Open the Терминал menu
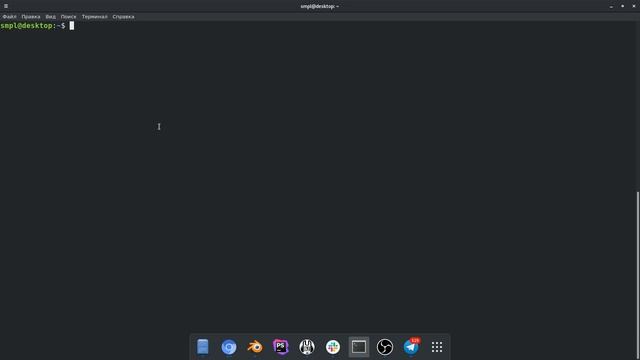 (94, 17)
